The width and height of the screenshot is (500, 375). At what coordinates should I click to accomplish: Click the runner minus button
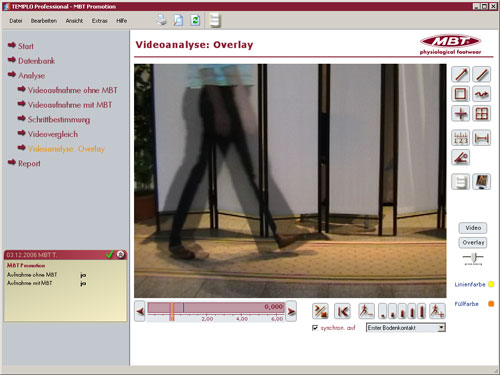(x=366, y=311)
